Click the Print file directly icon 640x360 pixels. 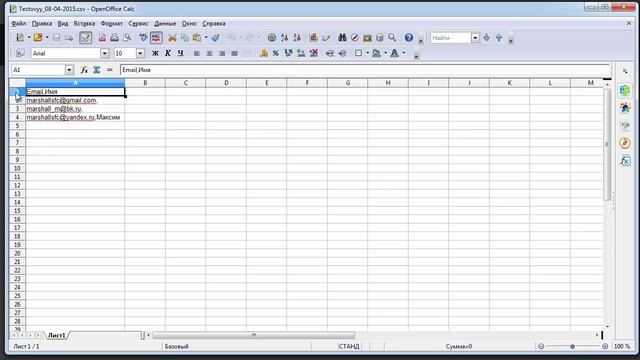tap(115, 38)
